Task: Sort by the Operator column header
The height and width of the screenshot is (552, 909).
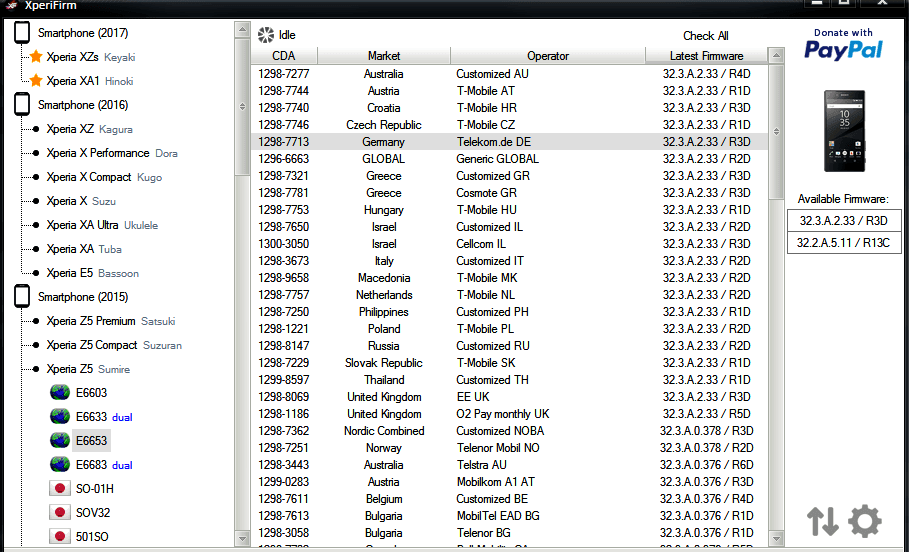Action: point(548,56)
